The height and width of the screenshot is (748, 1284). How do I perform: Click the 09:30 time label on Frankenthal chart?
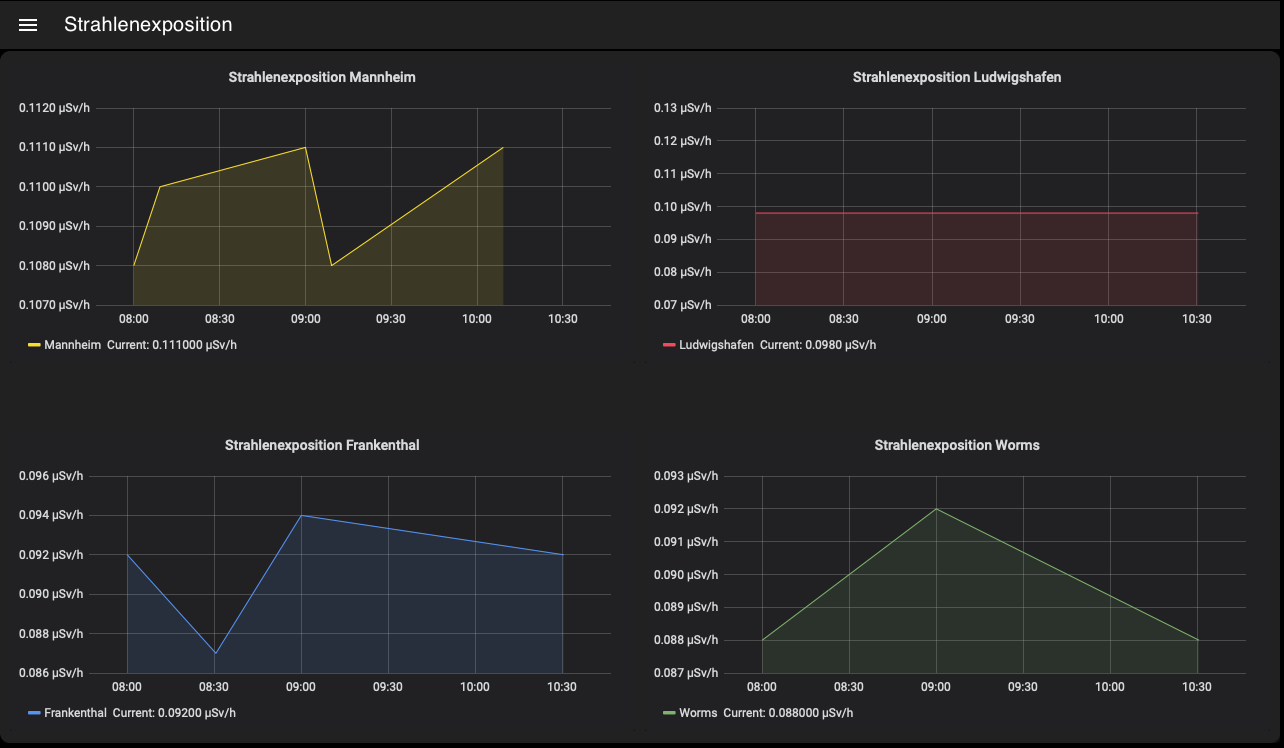point(388,687)
